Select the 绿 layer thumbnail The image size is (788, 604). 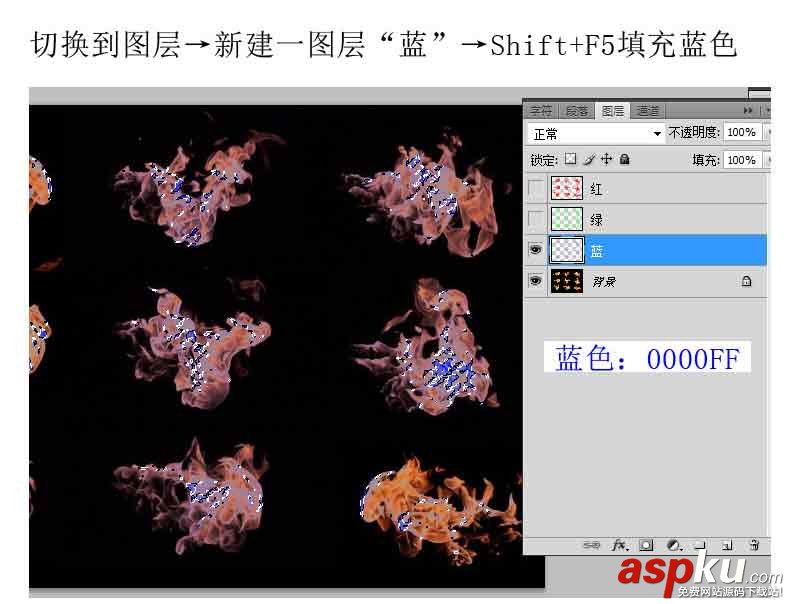coord(567,219)
